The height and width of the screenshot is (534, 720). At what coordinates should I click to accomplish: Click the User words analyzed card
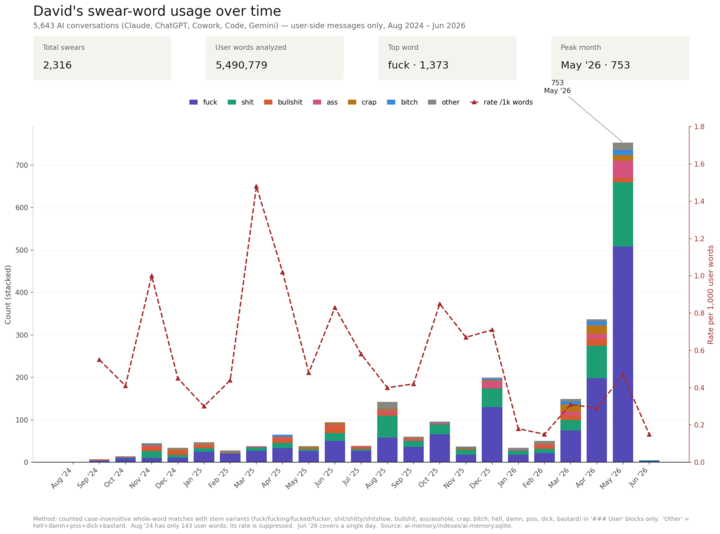pos(275,58)
